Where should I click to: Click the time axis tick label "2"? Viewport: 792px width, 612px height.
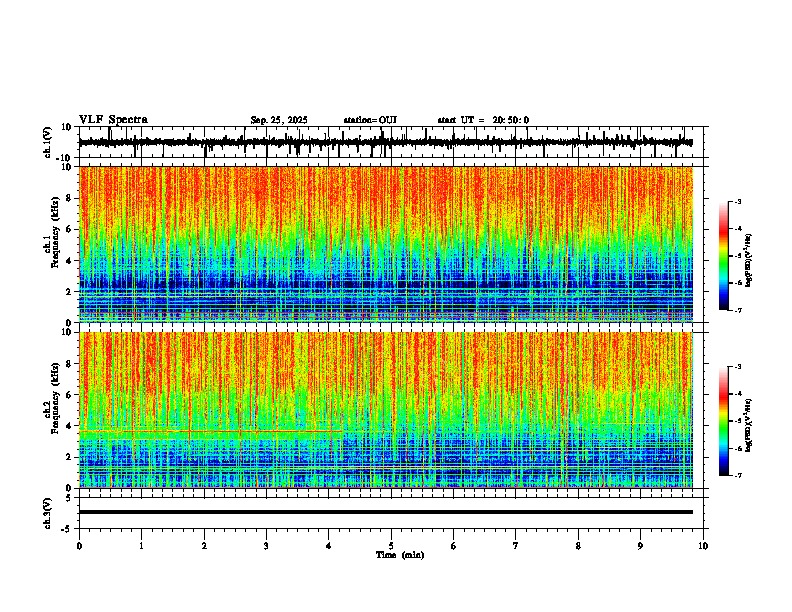[204, 546]
